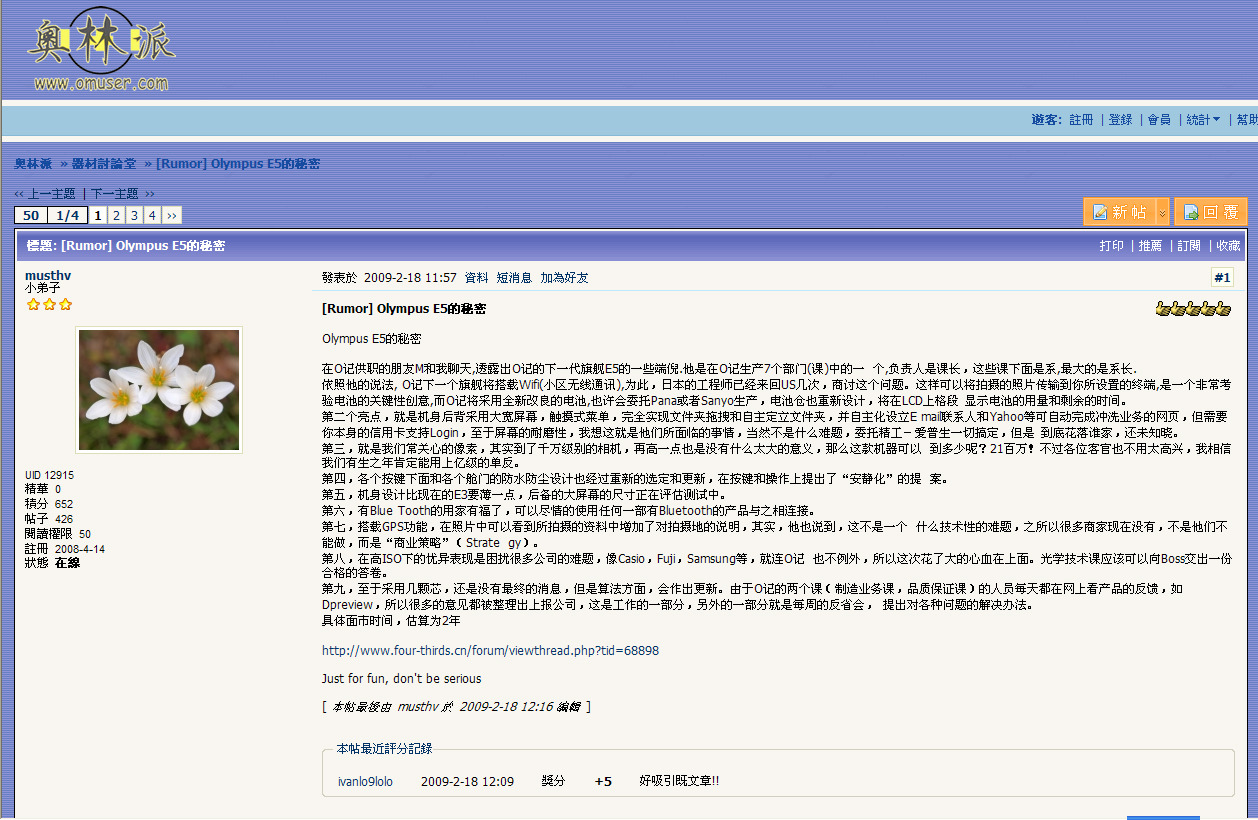Click the "狀態 在線" online status line
This screenshot has width=1258, height=820.
coord(52,564)
